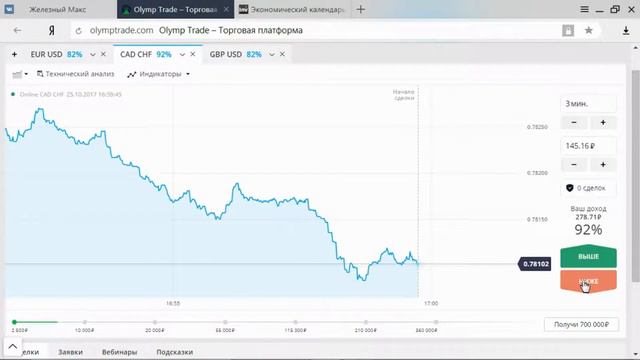Place a НИЖЕ (down) trade
Viewport: 640px width, 360px height.
pyautogui.click(x=589, y=281)
